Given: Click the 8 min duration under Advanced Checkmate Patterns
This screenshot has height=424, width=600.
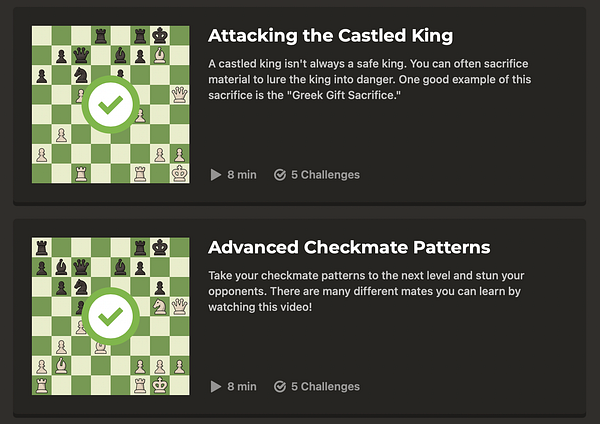Looking at the screenshot, I should click(x=242, y=386).
